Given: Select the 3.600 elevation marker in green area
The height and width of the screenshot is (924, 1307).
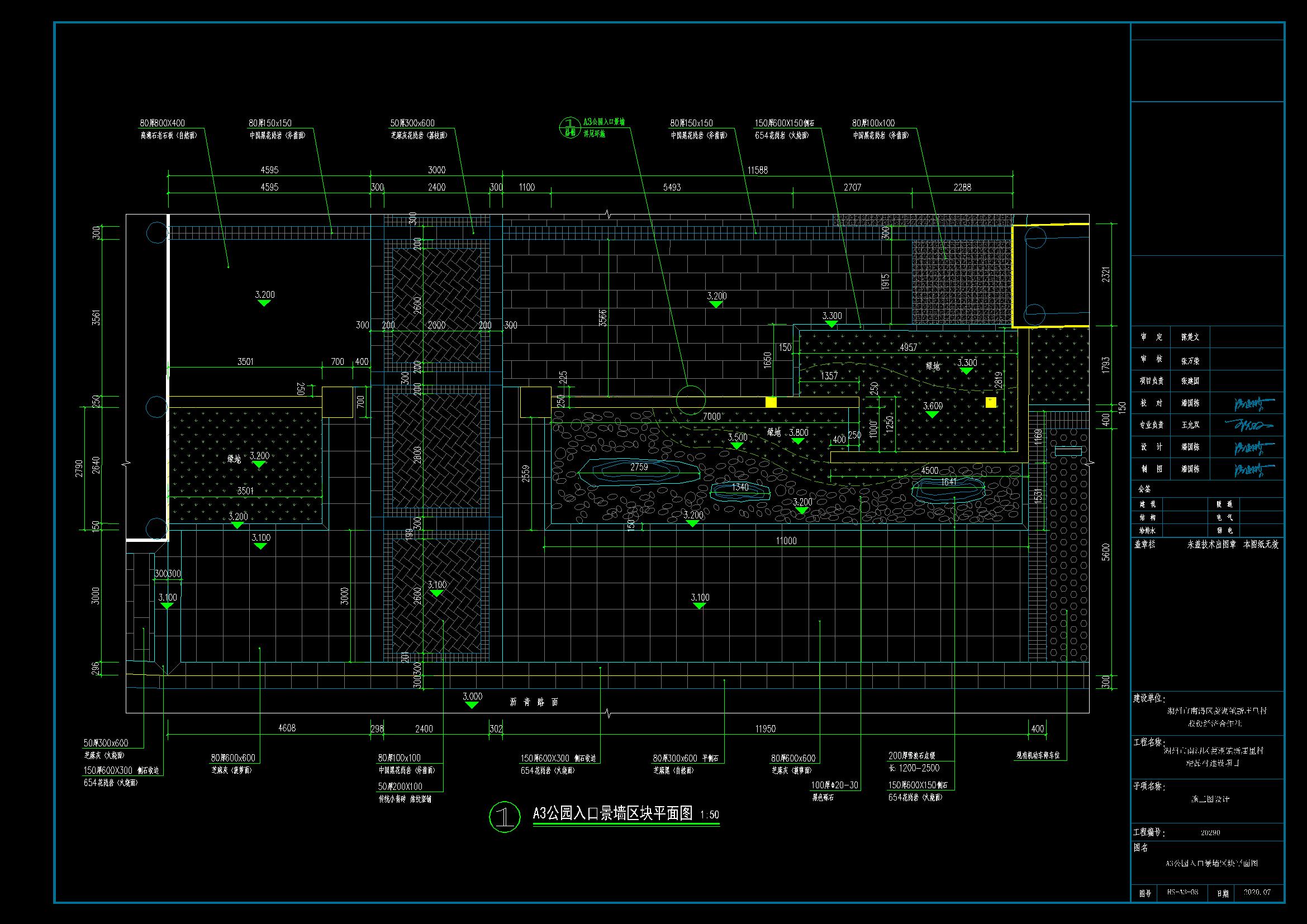Looking at the screenshot, I should 933,409.
